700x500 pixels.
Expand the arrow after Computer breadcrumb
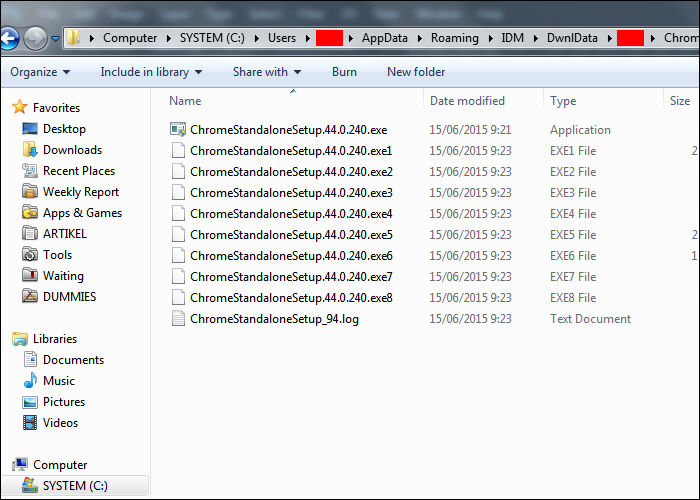pyautogui.click(x=169, y=38)
